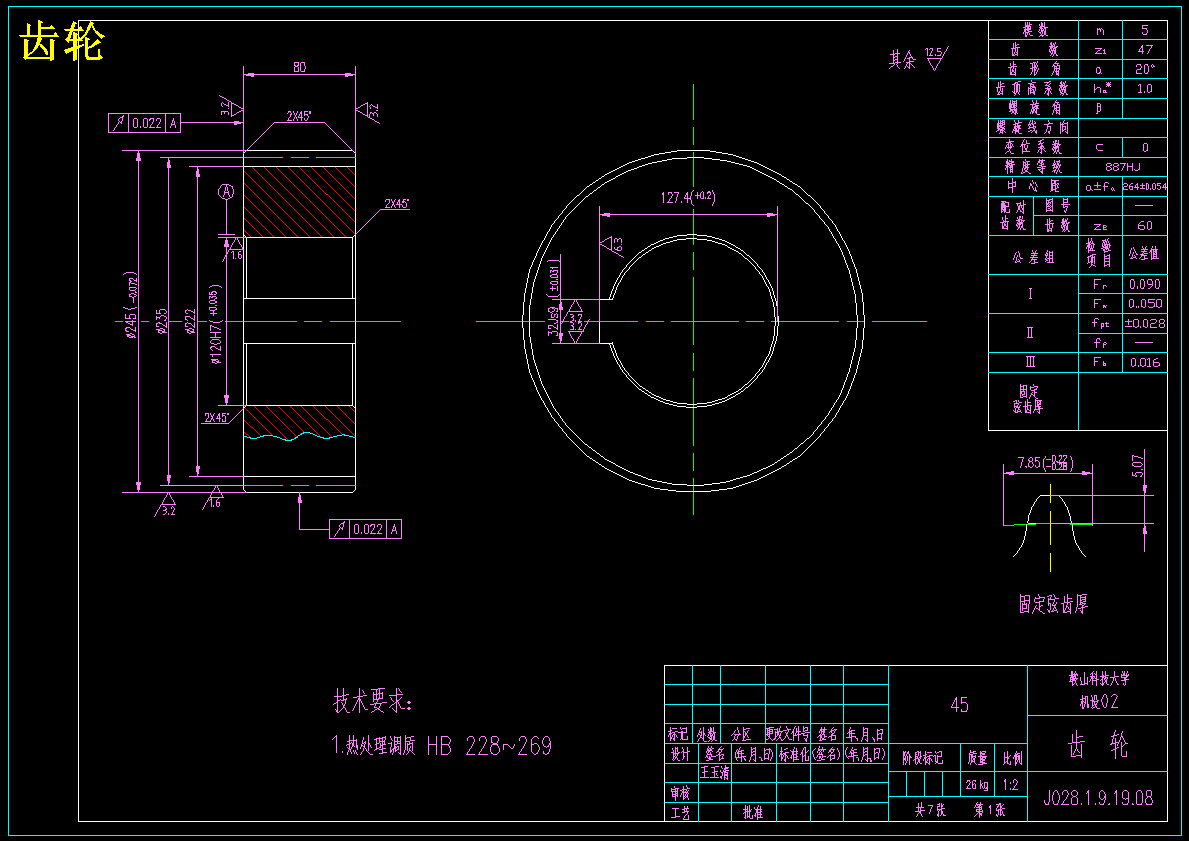Image resolution: width=1189 pixels, height=841 pixels.
Task: Click the yellow 齿轮 title text
Action: click(x=62, y=42)
